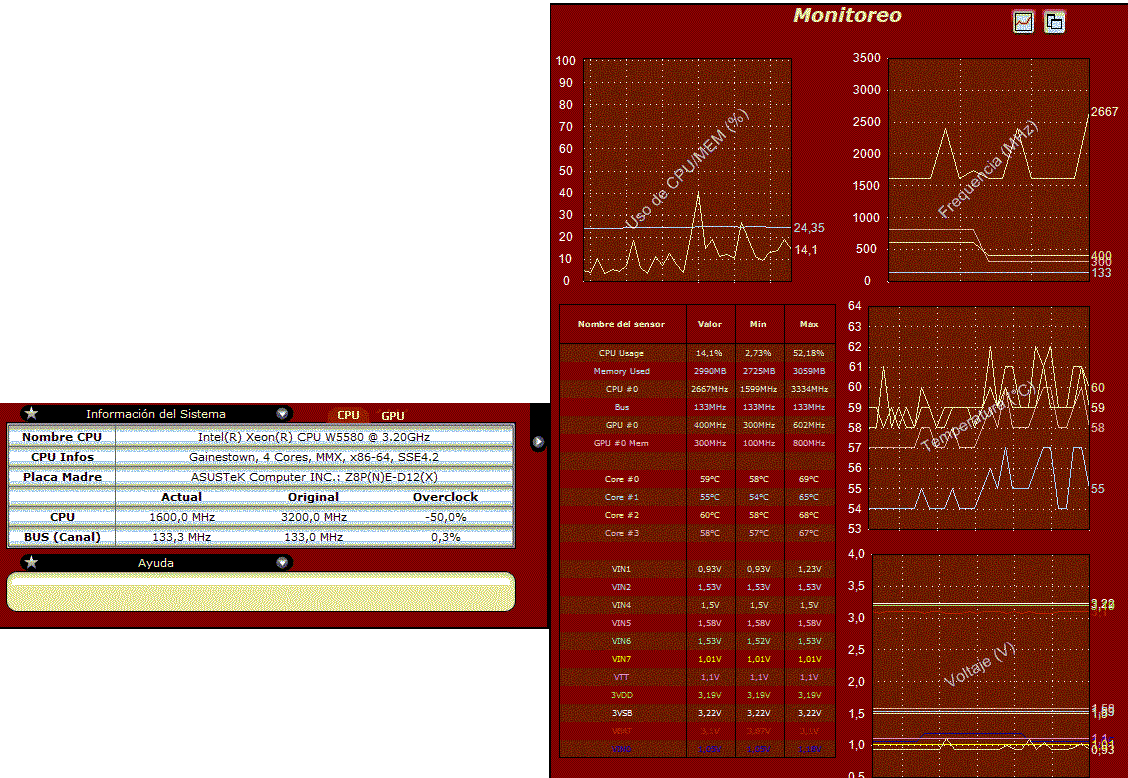Select the yellow 'VIN7' sensor label

tap(622, 659)
